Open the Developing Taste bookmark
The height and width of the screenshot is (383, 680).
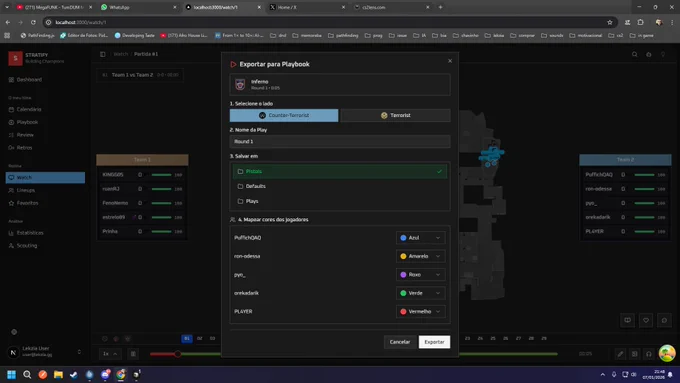tap(134, 36)
